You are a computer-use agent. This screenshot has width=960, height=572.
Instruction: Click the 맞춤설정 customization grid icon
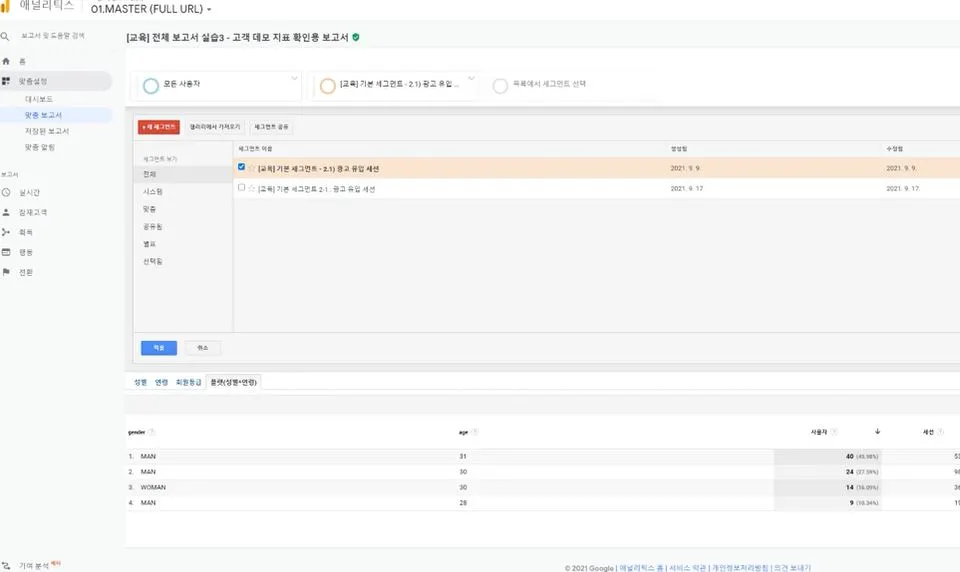(x=6, y=81)
